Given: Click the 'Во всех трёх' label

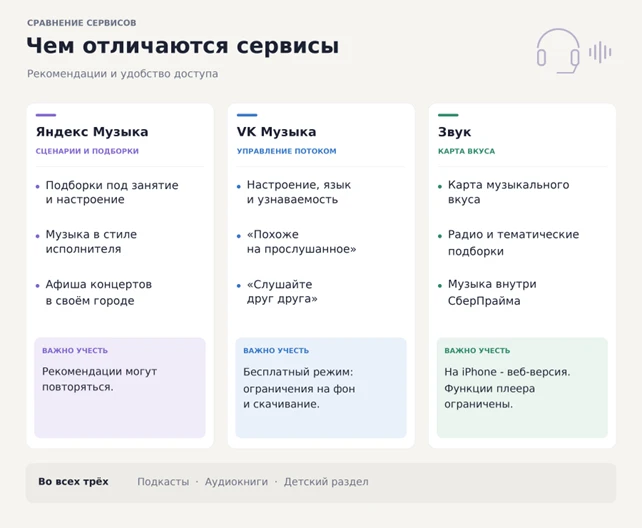Looking at the screenshot, I should click(73, 482).
